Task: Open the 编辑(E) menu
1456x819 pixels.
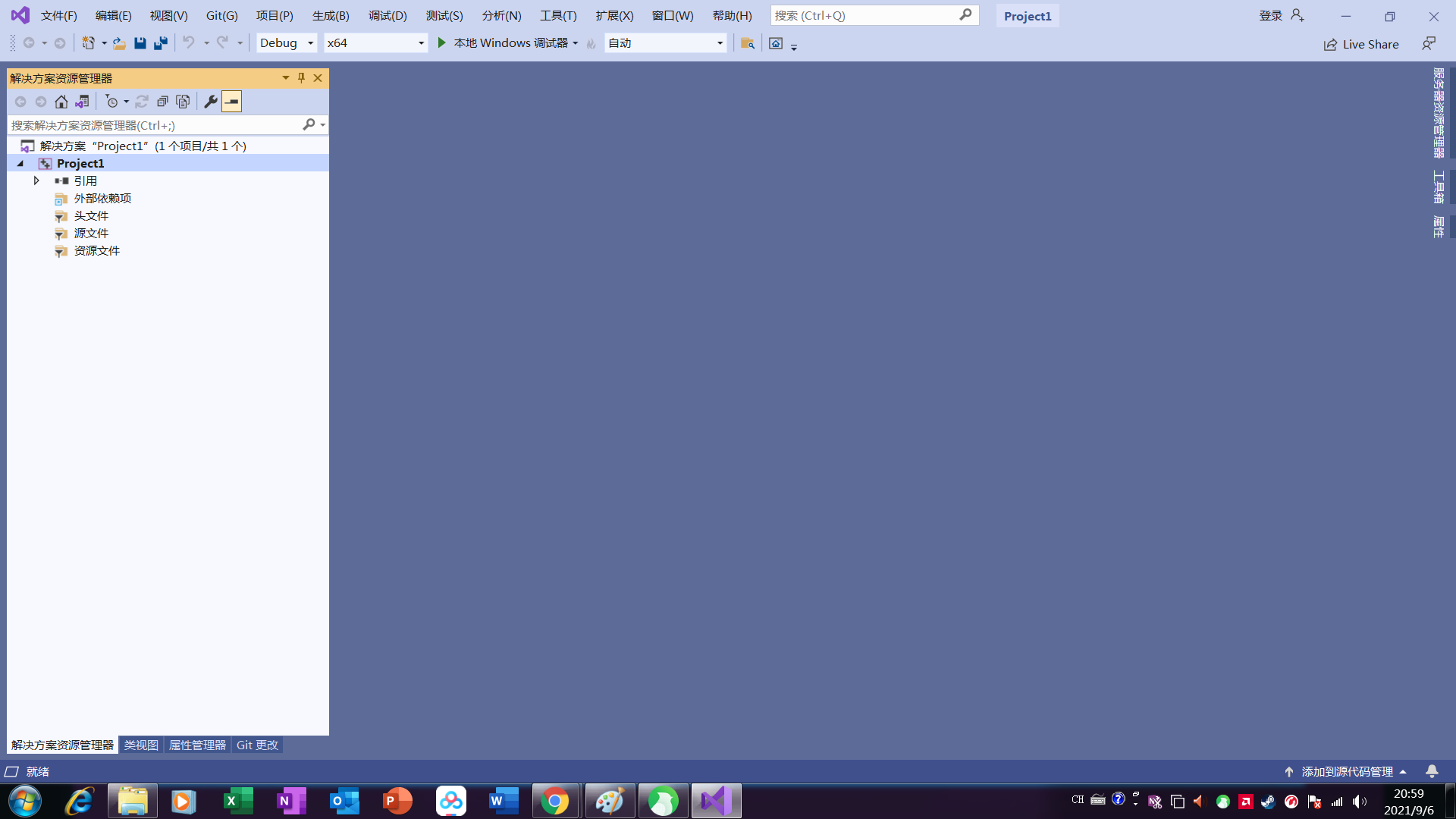Action: coord(114,16)
